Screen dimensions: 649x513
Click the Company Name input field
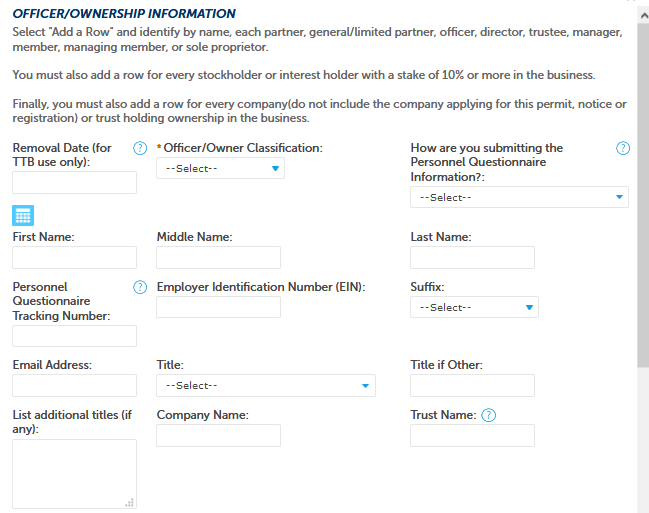218,435
